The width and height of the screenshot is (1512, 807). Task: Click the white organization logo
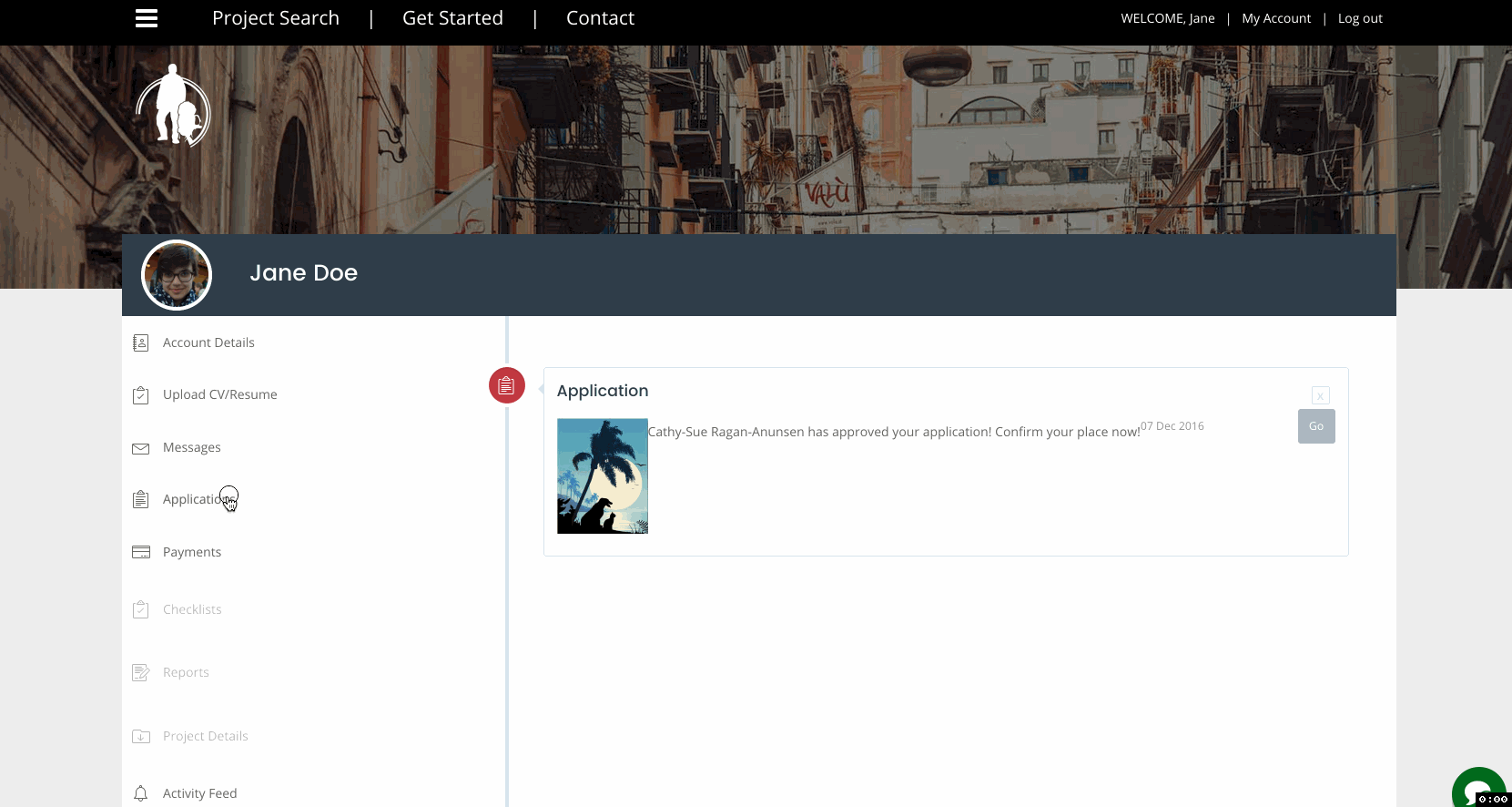[x=173, y=106]
